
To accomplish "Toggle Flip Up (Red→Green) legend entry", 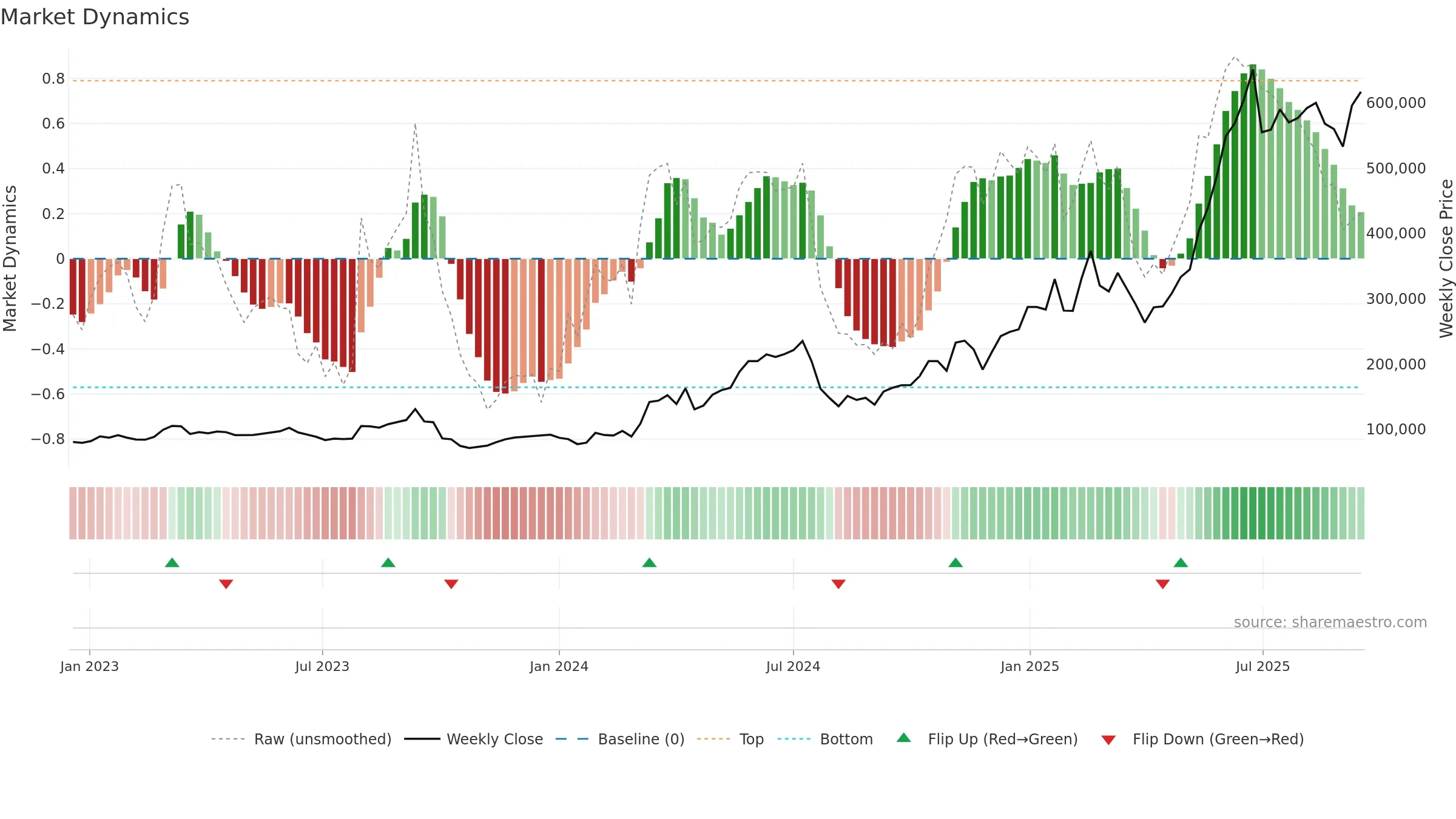I will (987, 739).
